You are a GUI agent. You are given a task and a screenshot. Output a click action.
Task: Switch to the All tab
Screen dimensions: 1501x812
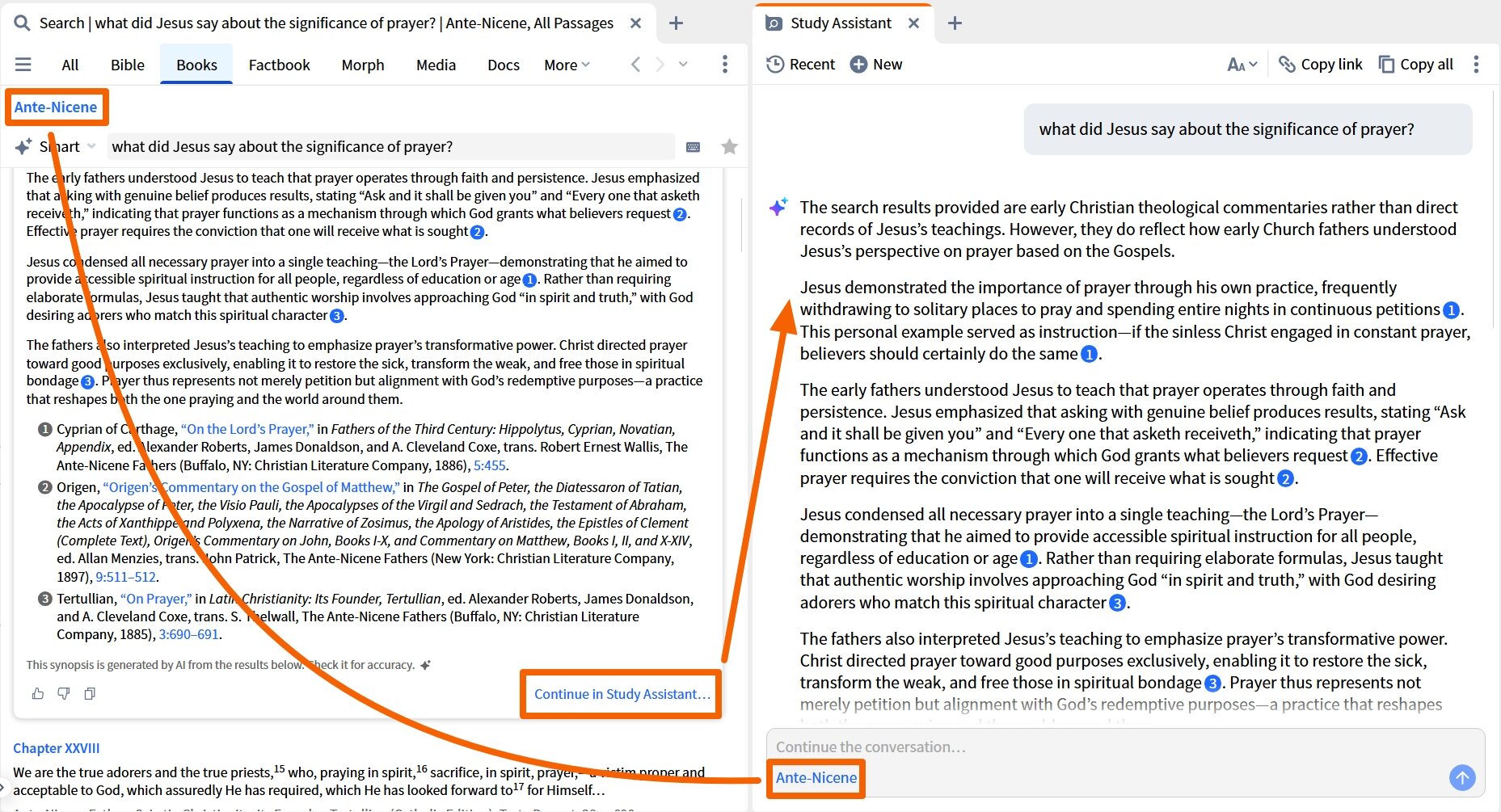[x=70, y=65]
